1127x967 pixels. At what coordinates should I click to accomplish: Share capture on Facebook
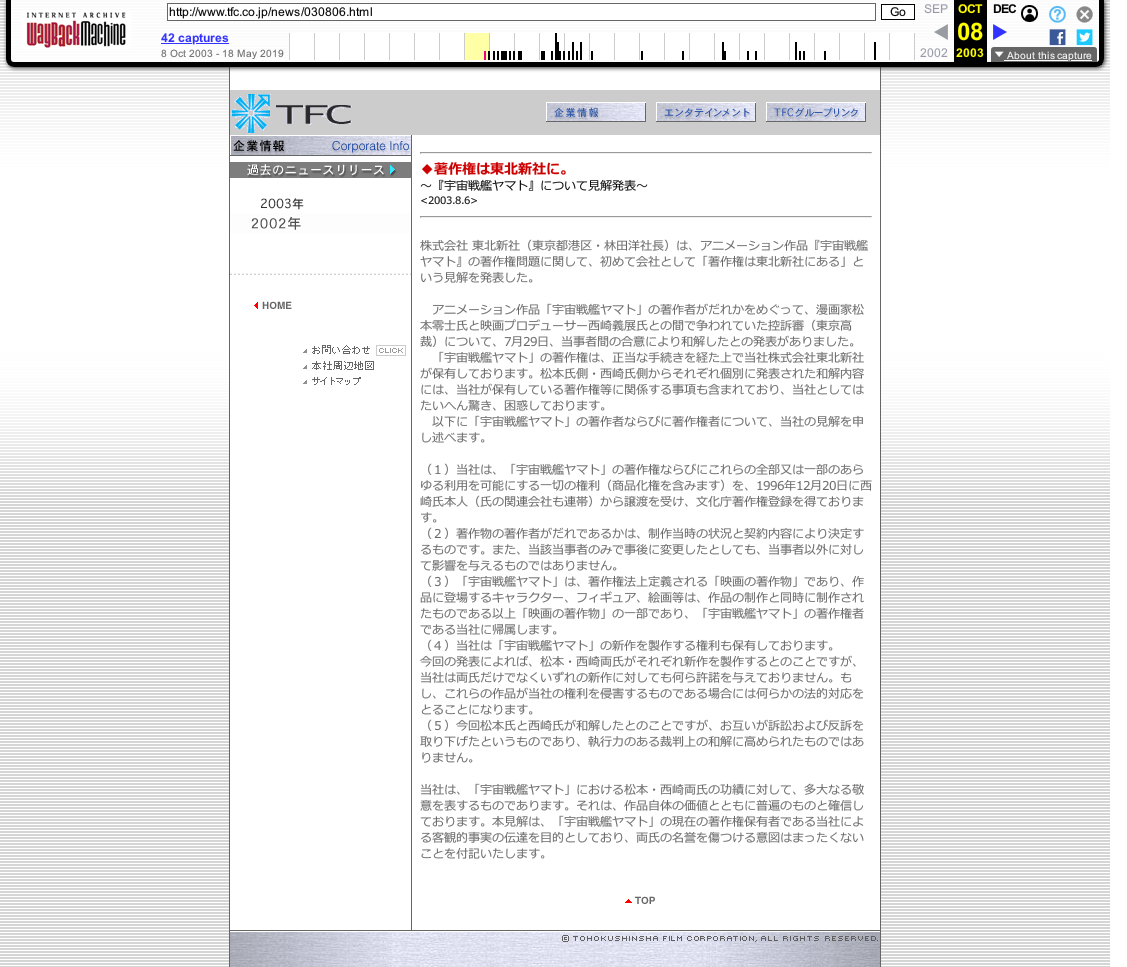tap(1057, 37)
